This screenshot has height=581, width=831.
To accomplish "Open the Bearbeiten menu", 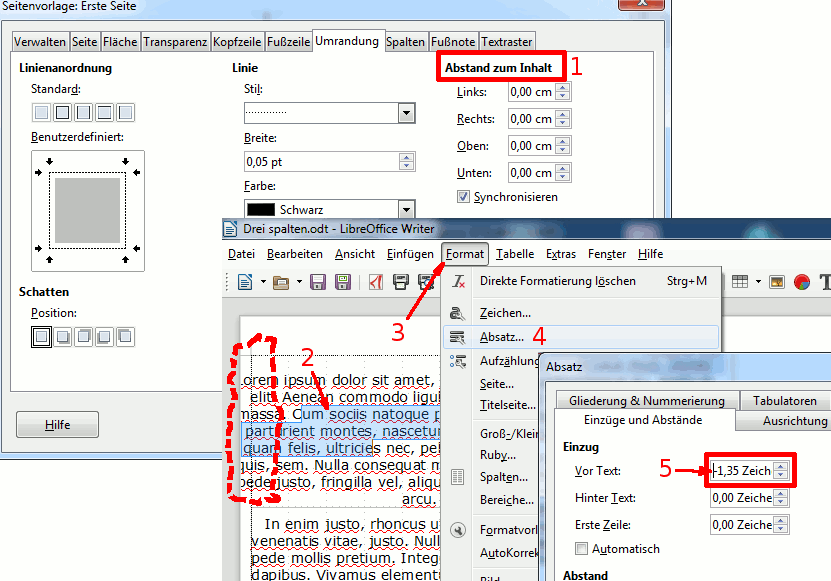I will 295,254.
